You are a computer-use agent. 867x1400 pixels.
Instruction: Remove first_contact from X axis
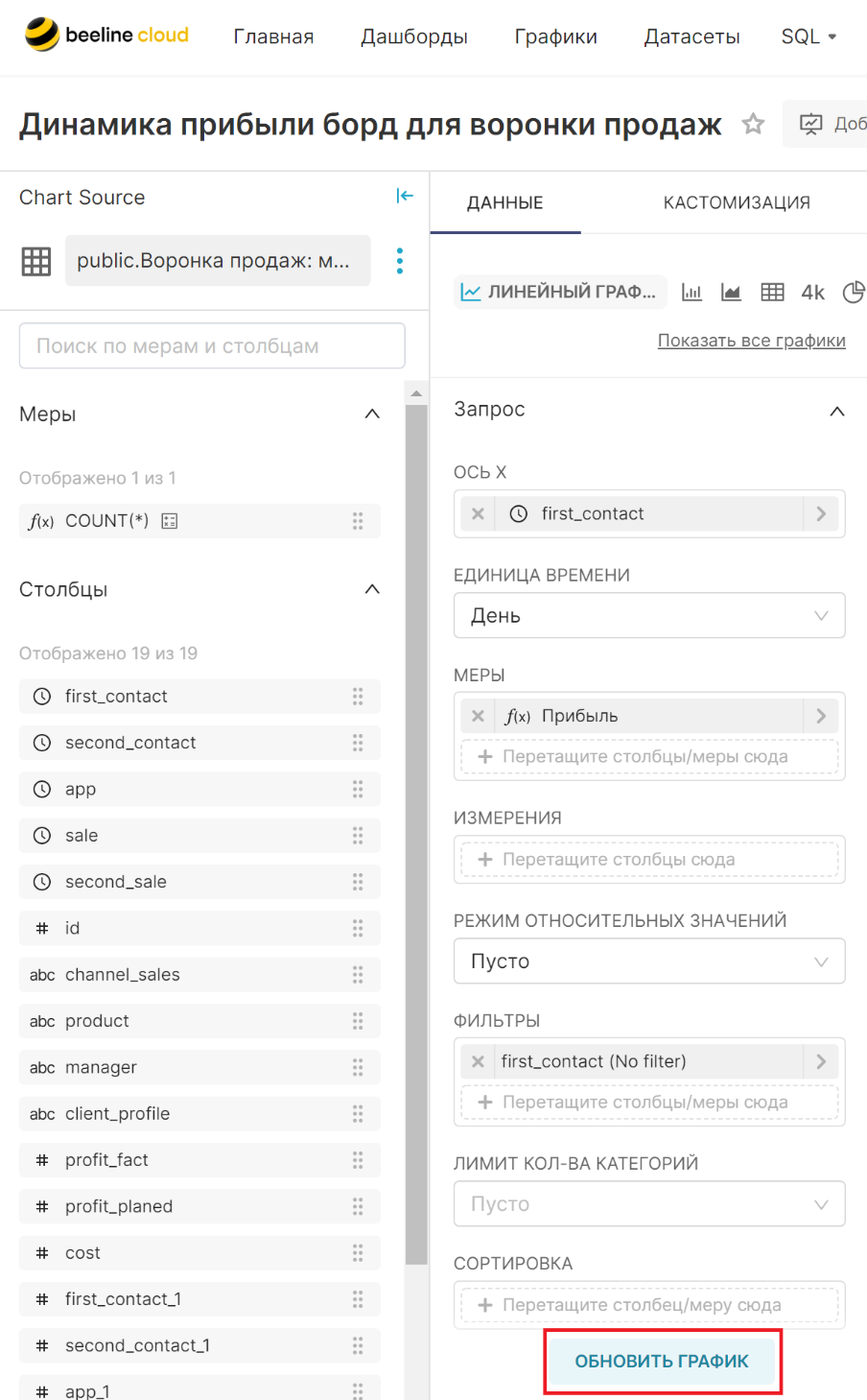click(x=478, y=513)
